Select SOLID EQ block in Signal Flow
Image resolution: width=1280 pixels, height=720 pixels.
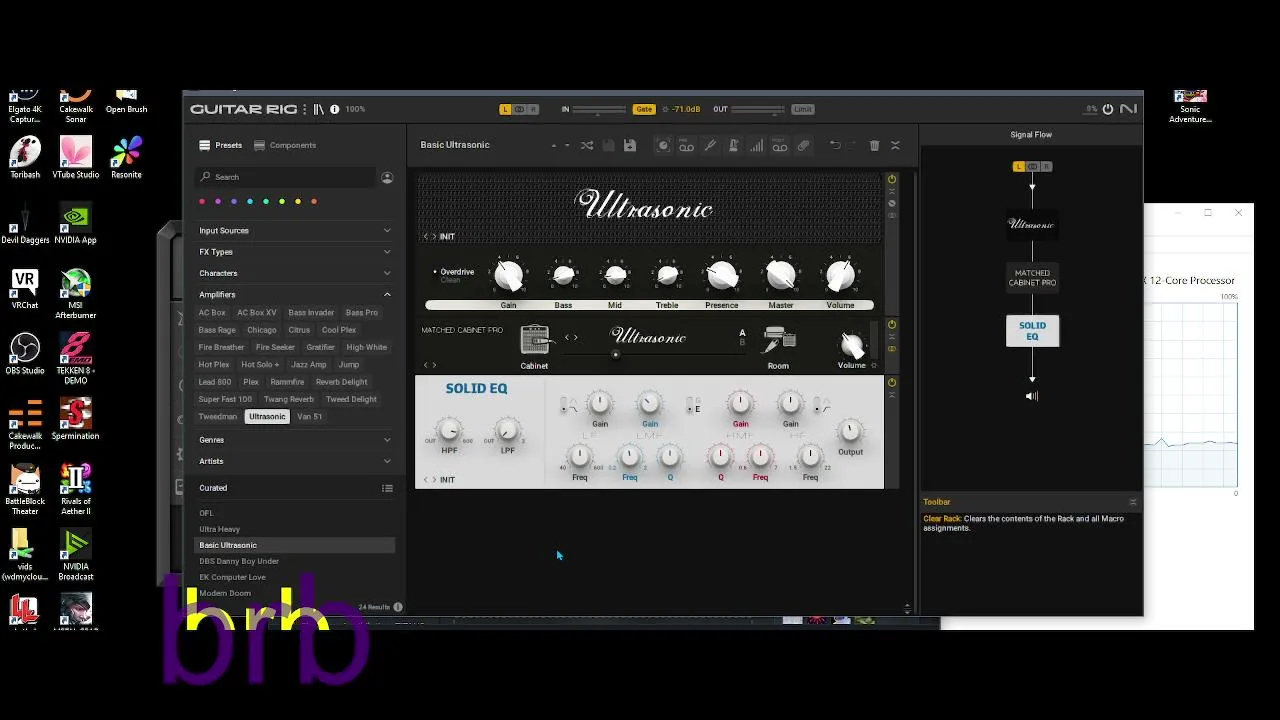click(x=1032, y=331)
